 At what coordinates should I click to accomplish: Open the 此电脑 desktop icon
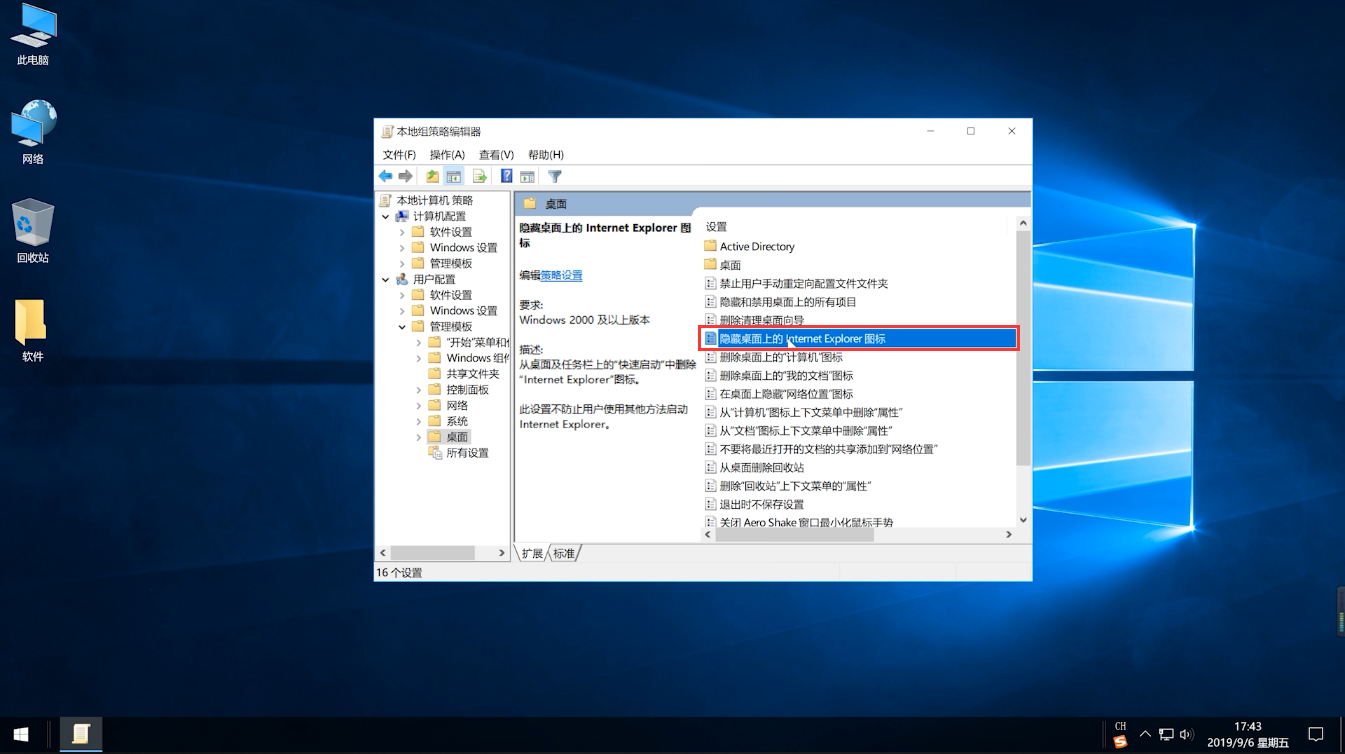33,35
